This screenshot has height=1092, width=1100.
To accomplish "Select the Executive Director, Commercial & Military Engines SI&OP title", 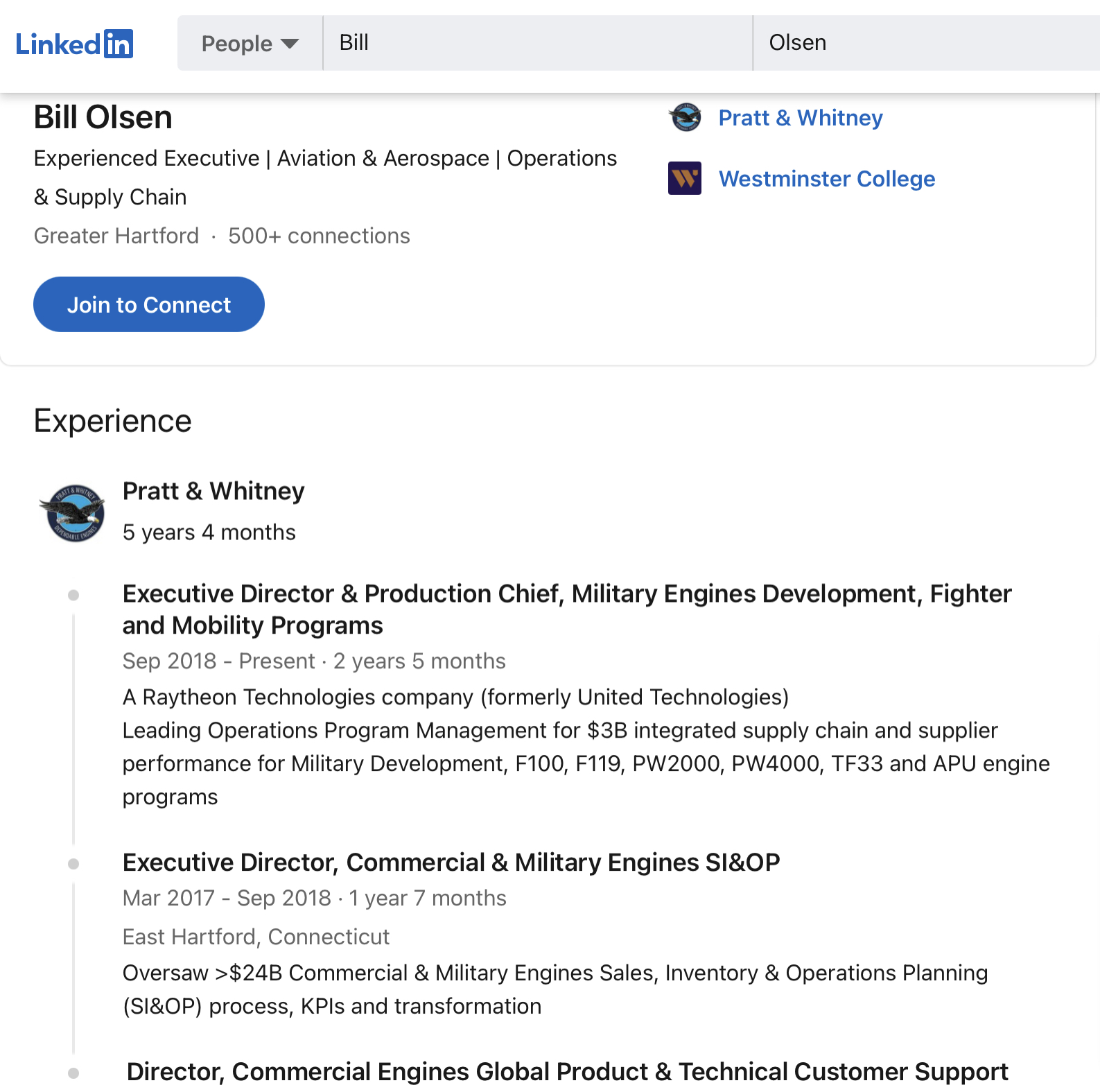I will pyautogui.click(x=451, y=863).
